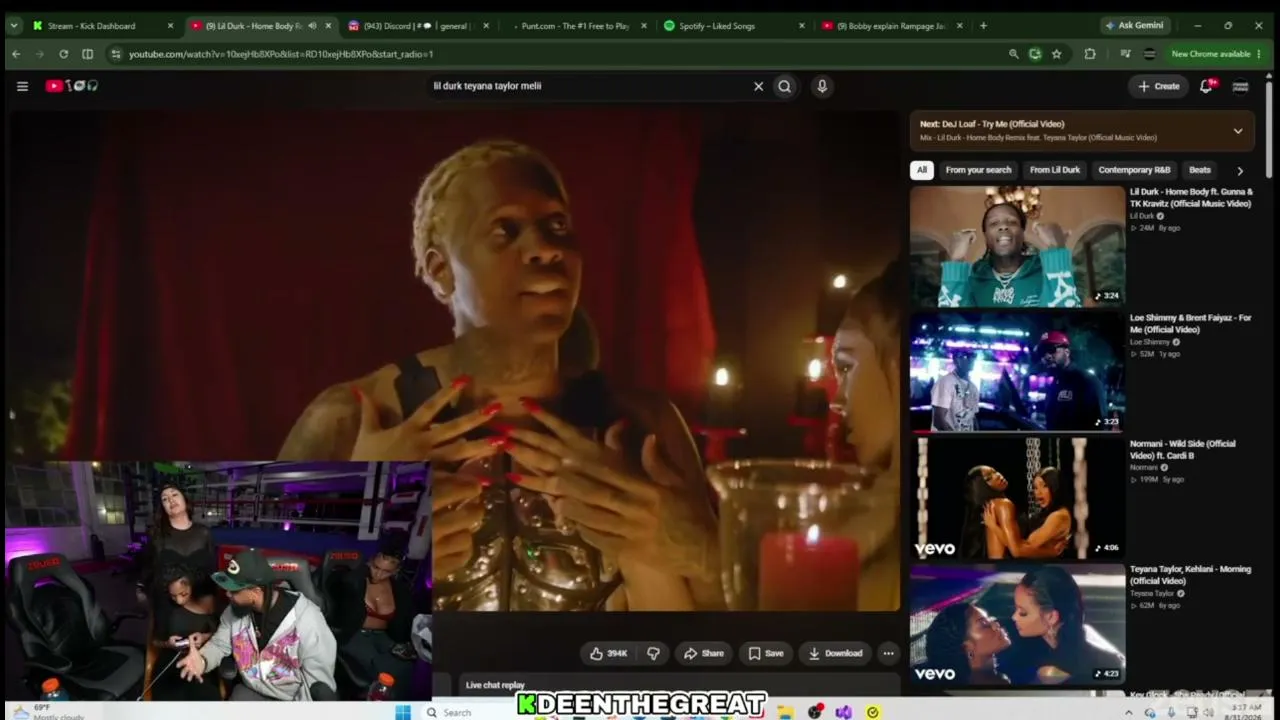This screenshot has width=1280, height=720.
Task: Click the YouTube URL address bar
Action: [x=560, y=54]
